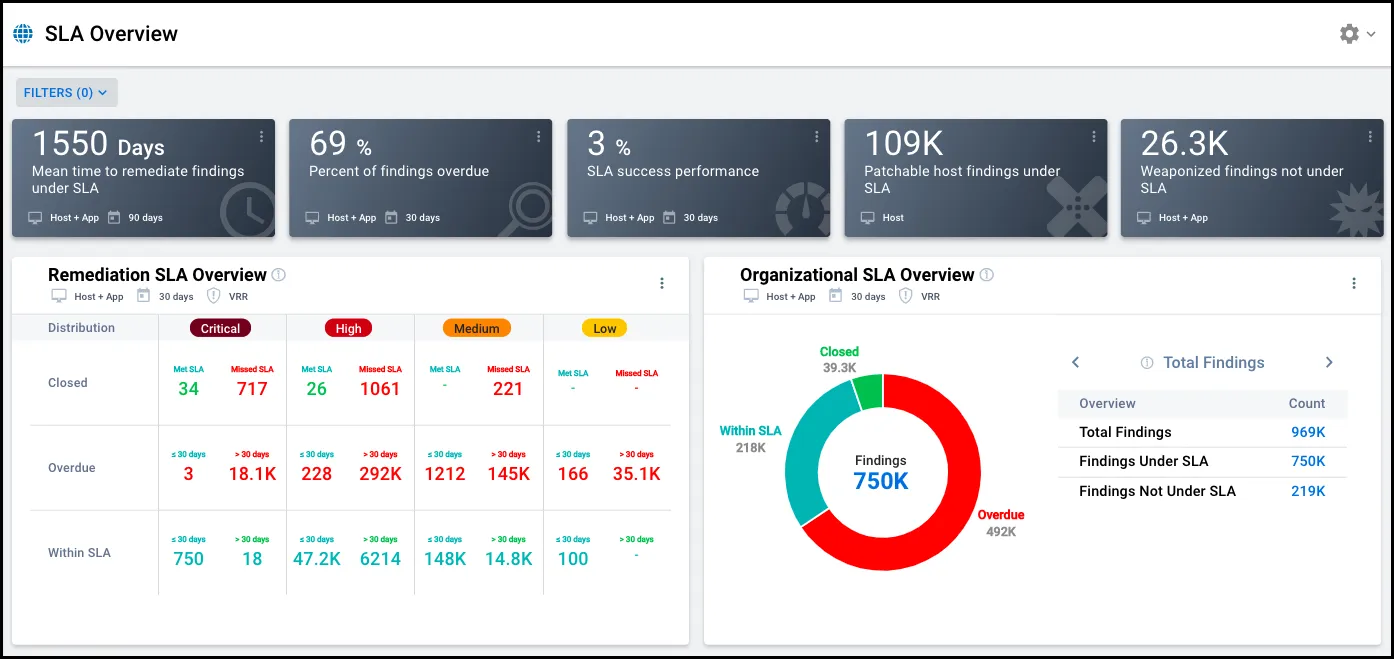Click the Count column header

coord(1307,404)
